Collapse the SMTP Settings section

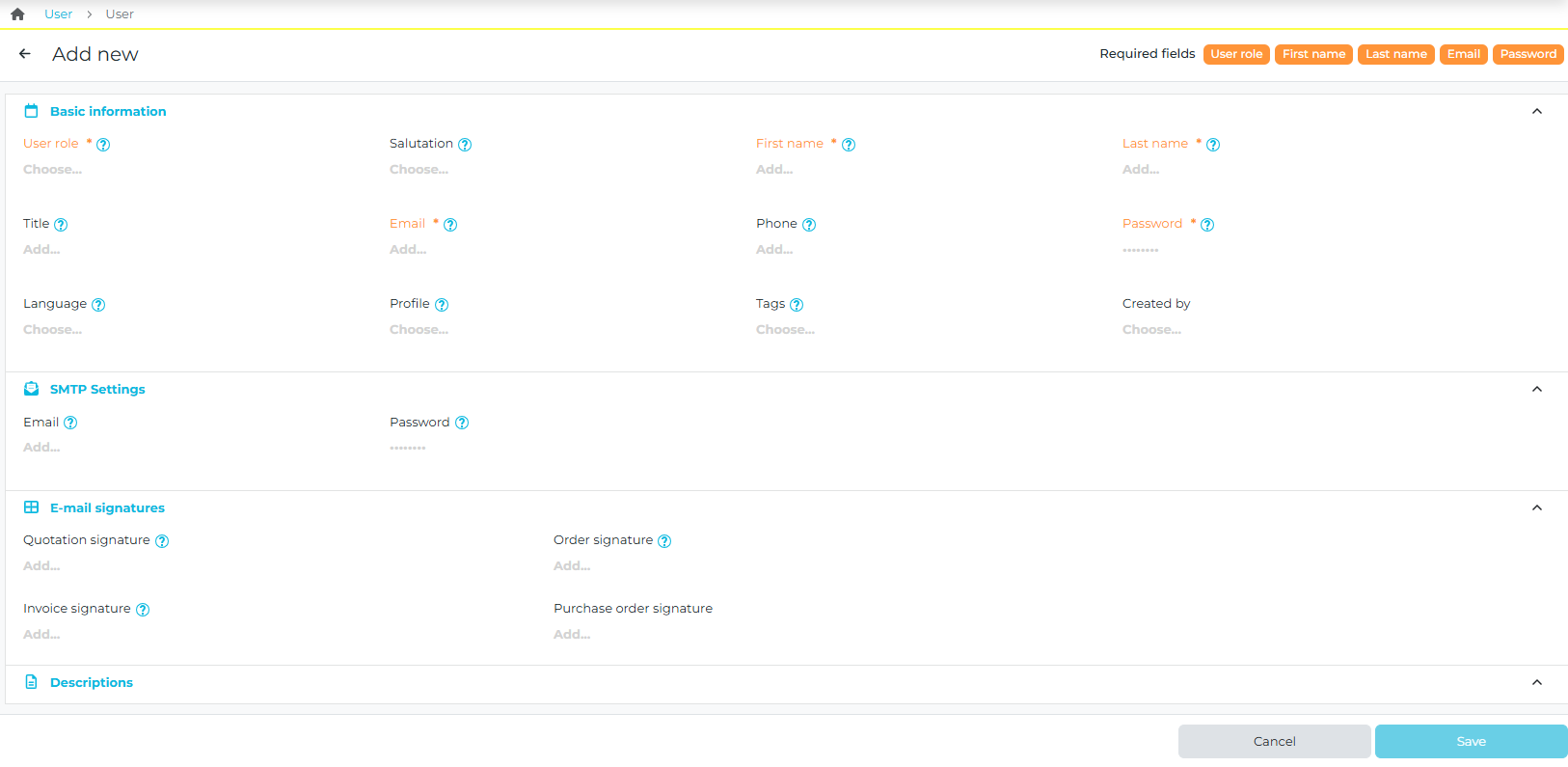1537,390
